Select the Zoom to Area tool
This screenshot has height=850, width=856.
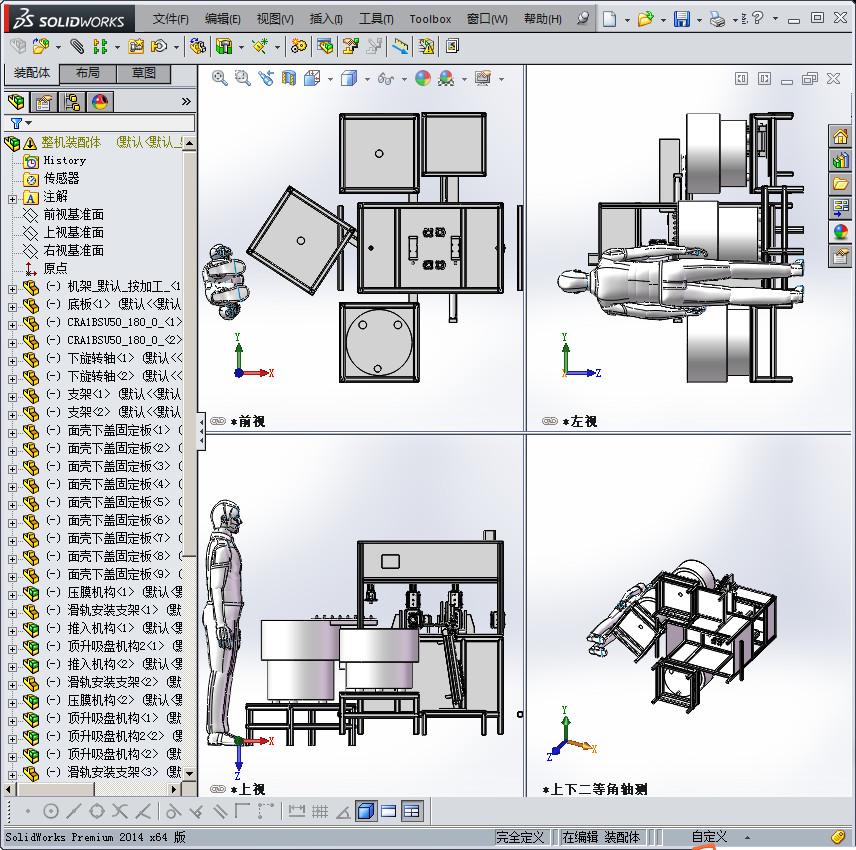coord(242,79)
